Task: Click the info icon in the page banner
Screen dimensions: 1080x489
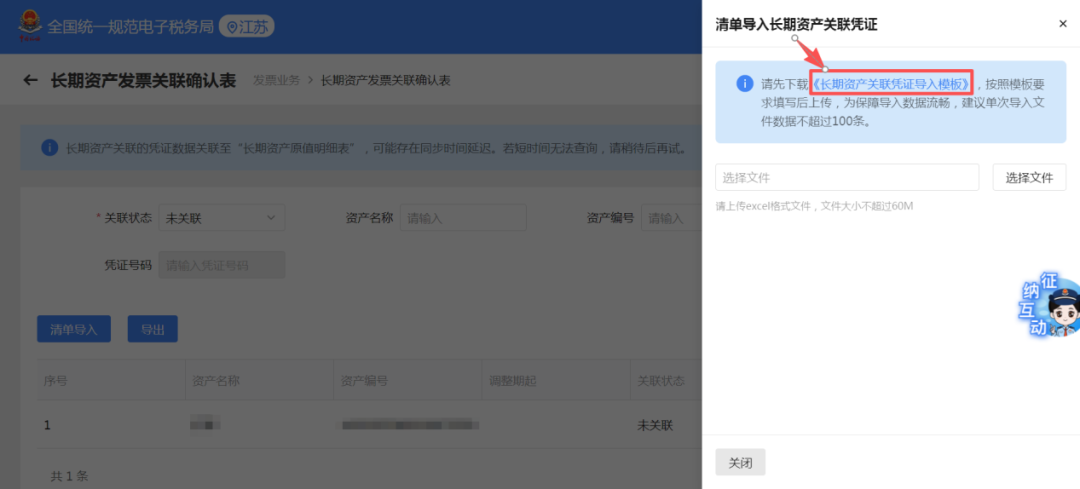Action: 49,148
